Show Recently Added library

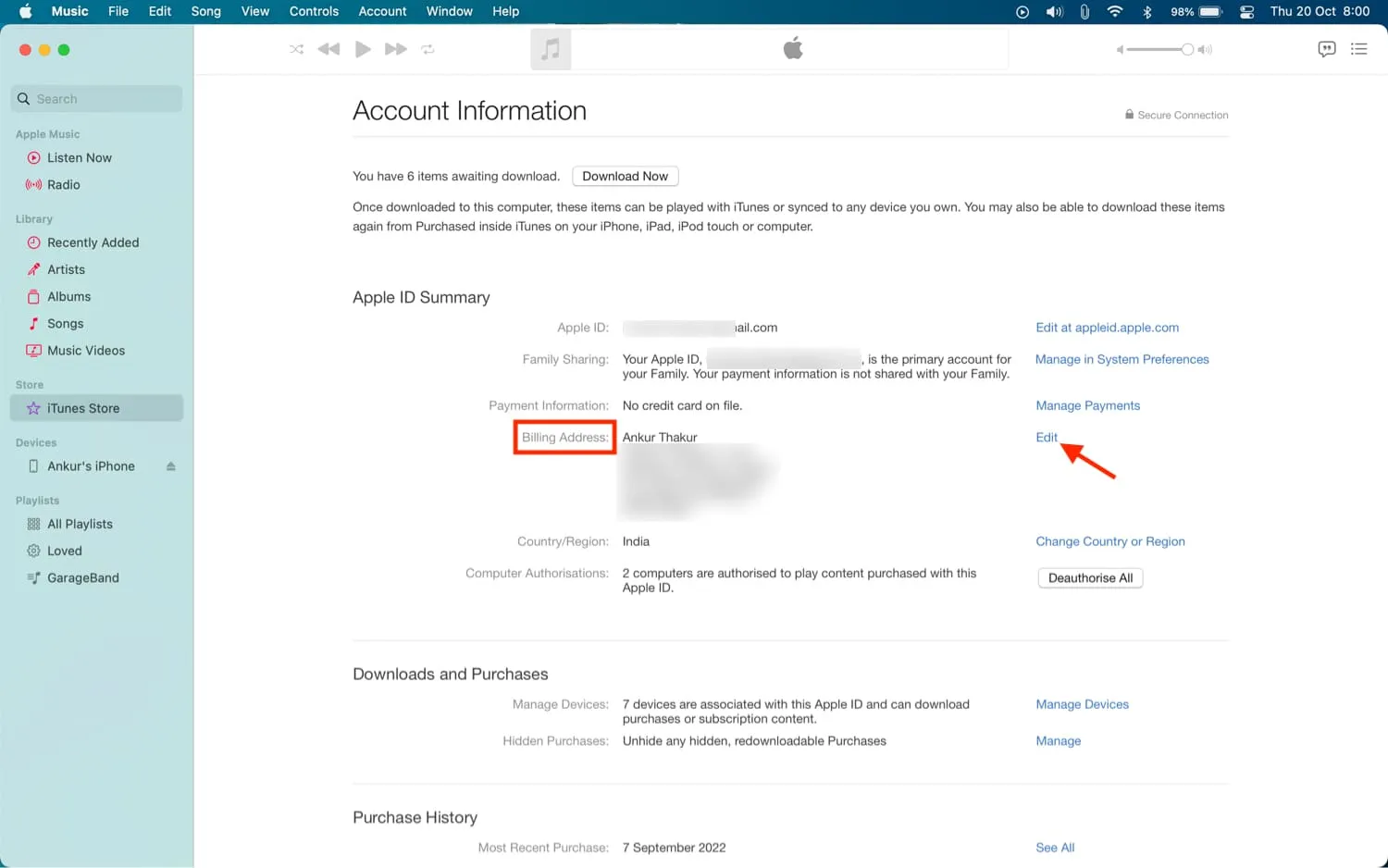97,242
